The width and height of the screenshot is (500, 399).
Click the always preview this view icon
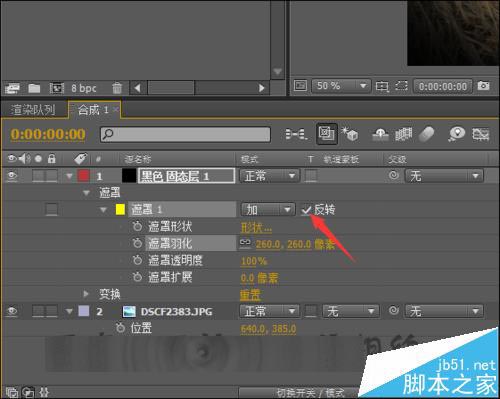click(x=300, y=86)
